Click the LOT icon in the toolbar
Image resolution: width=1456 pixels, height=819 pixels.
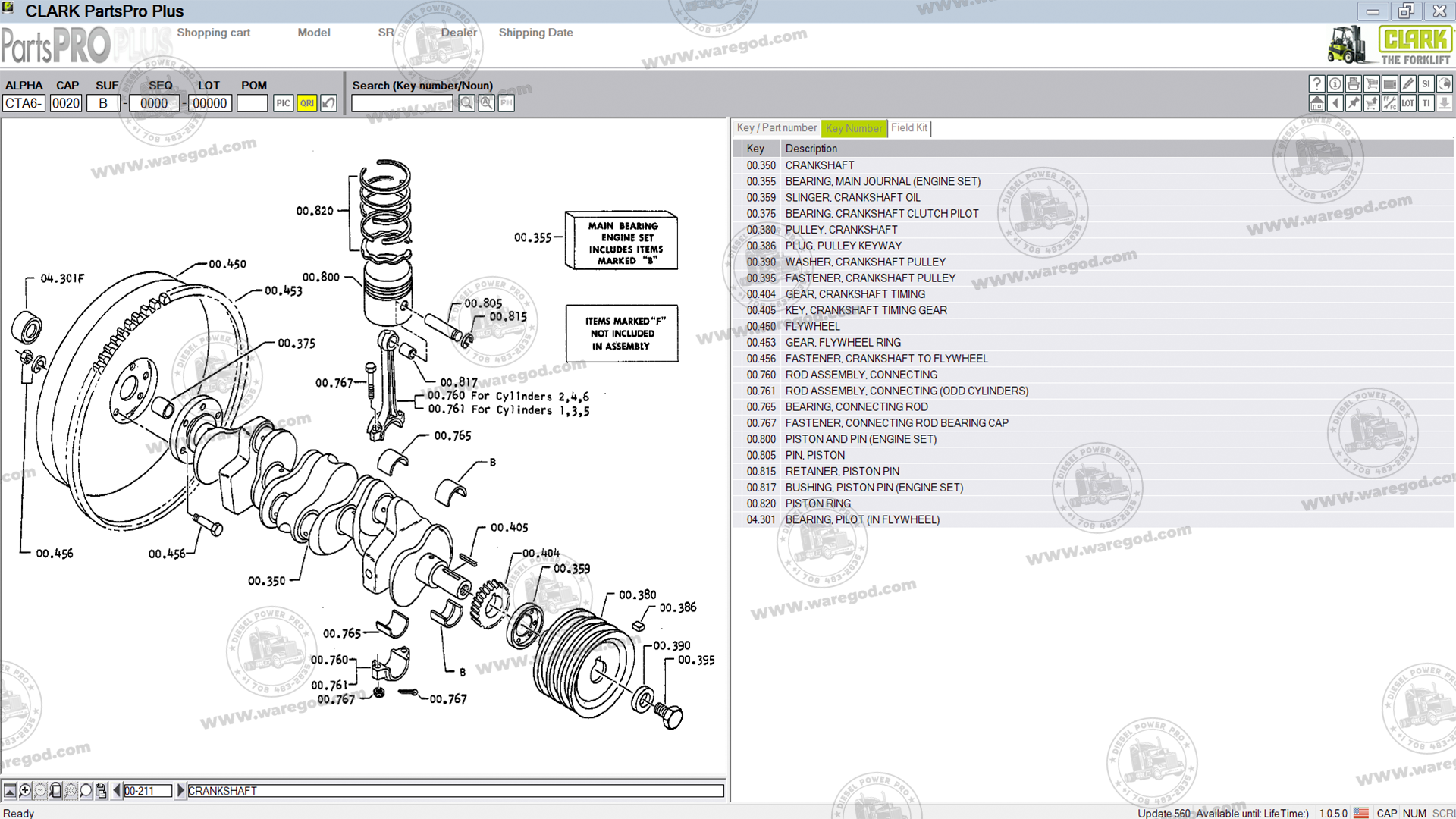coord(1408,103)
